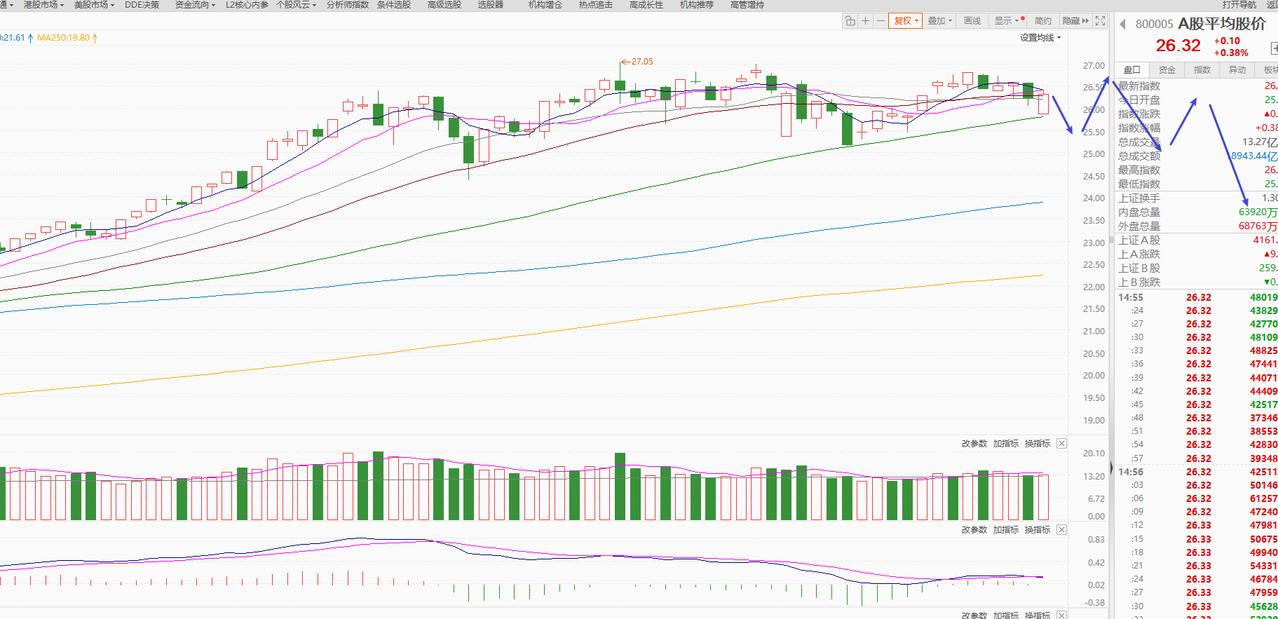Close the MACD indicator panel
Screen dimensions: 1278x619
[x=1061, y=529]
